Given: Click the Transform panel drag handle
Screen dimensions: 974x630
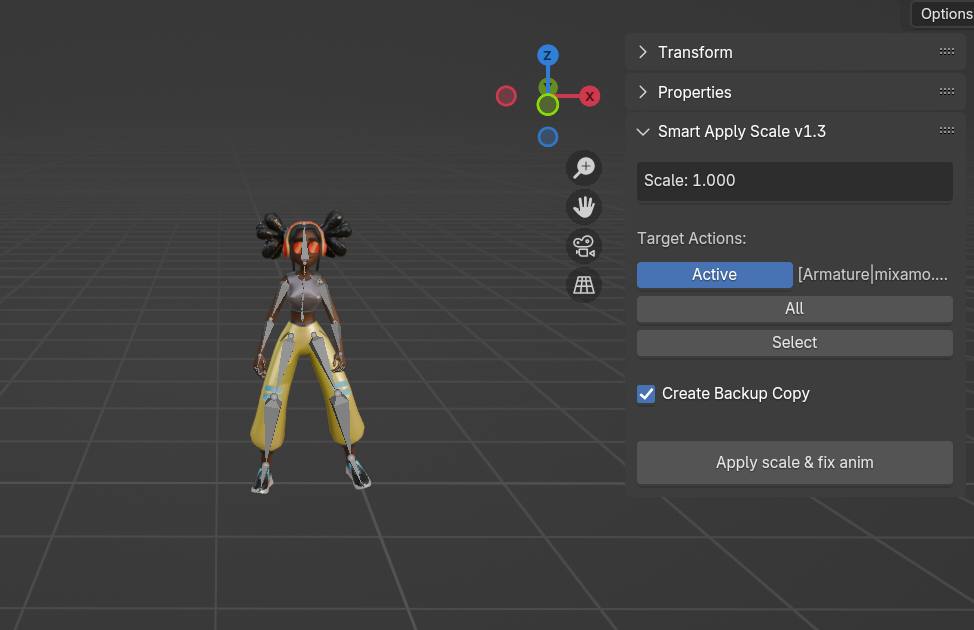Looking at the screenshot, I should click(947, 52).
